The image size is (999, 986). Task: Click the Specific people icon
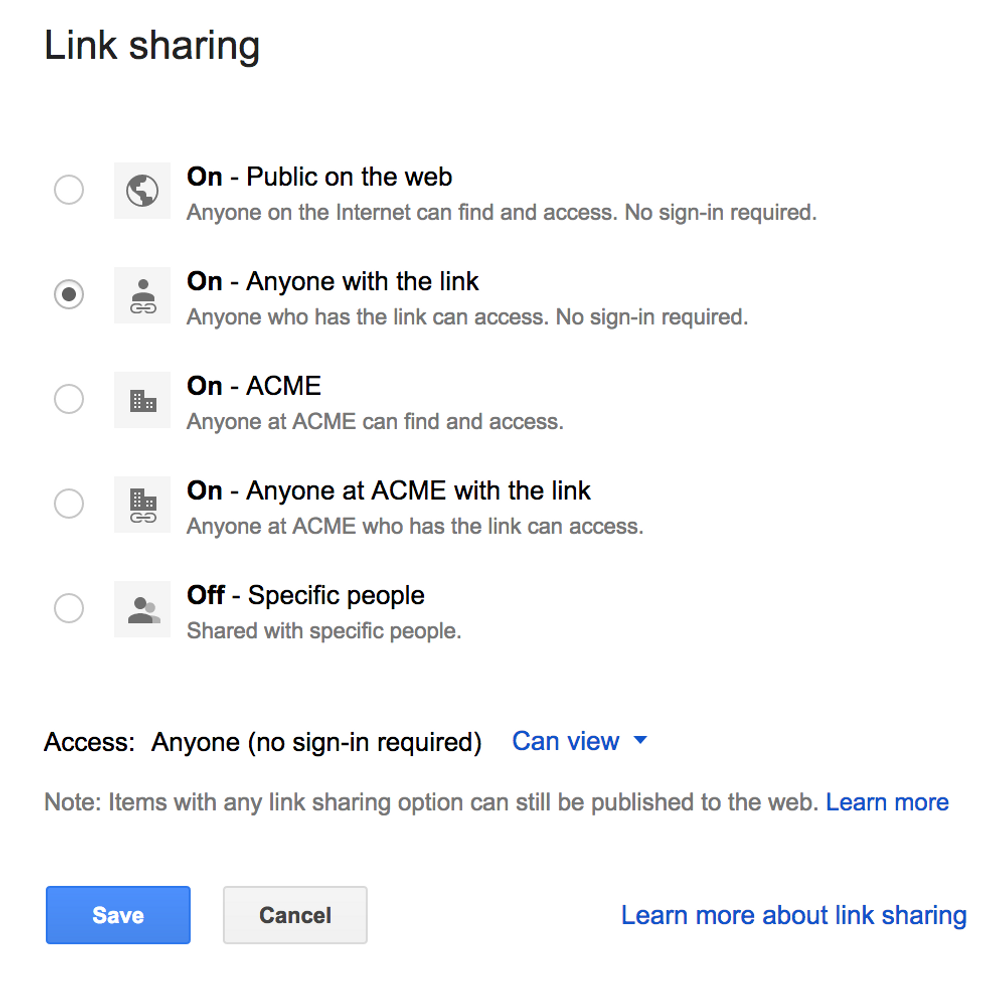click(142, 609)
